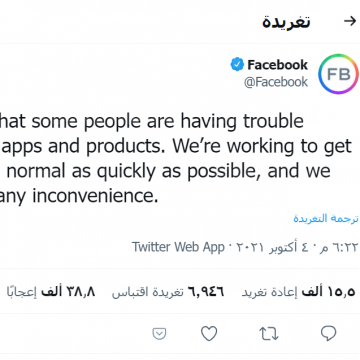Click the tweet line ending 'any inconvenience.'
This screenshot has width=360, height=360.
[79, 196]
